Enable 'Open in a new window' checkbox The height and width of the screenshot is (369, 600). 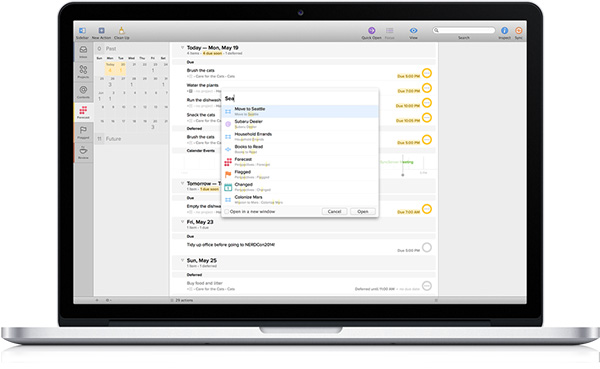(227, 211)
